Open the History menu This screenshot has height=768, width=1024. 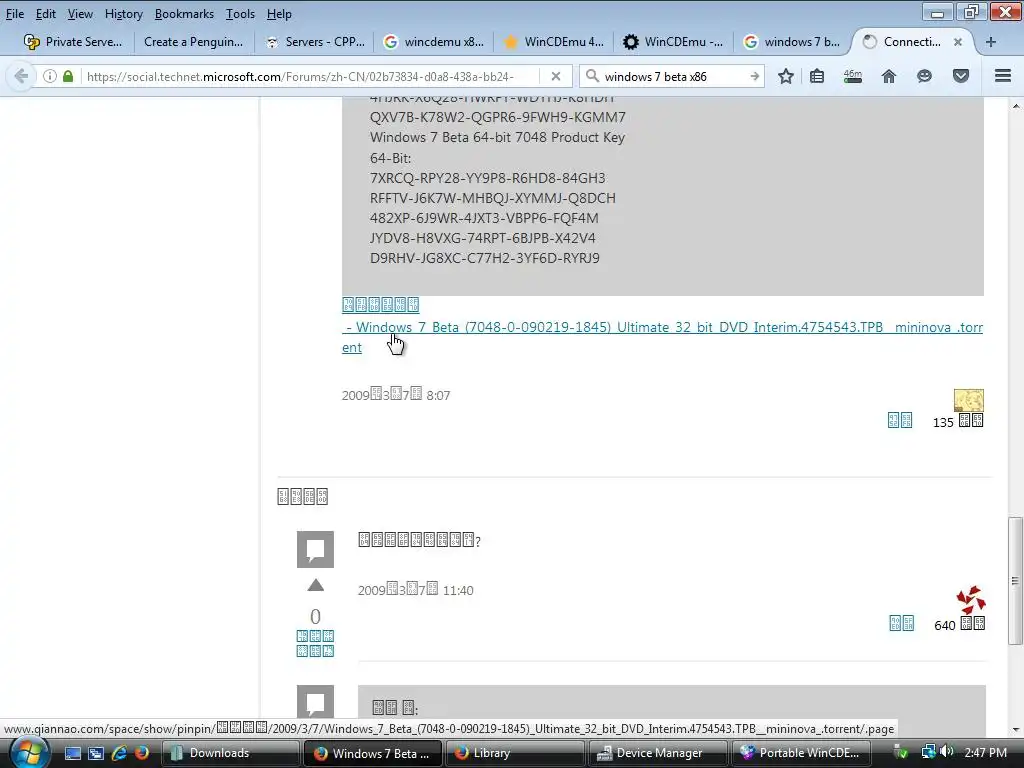point(123,14)
